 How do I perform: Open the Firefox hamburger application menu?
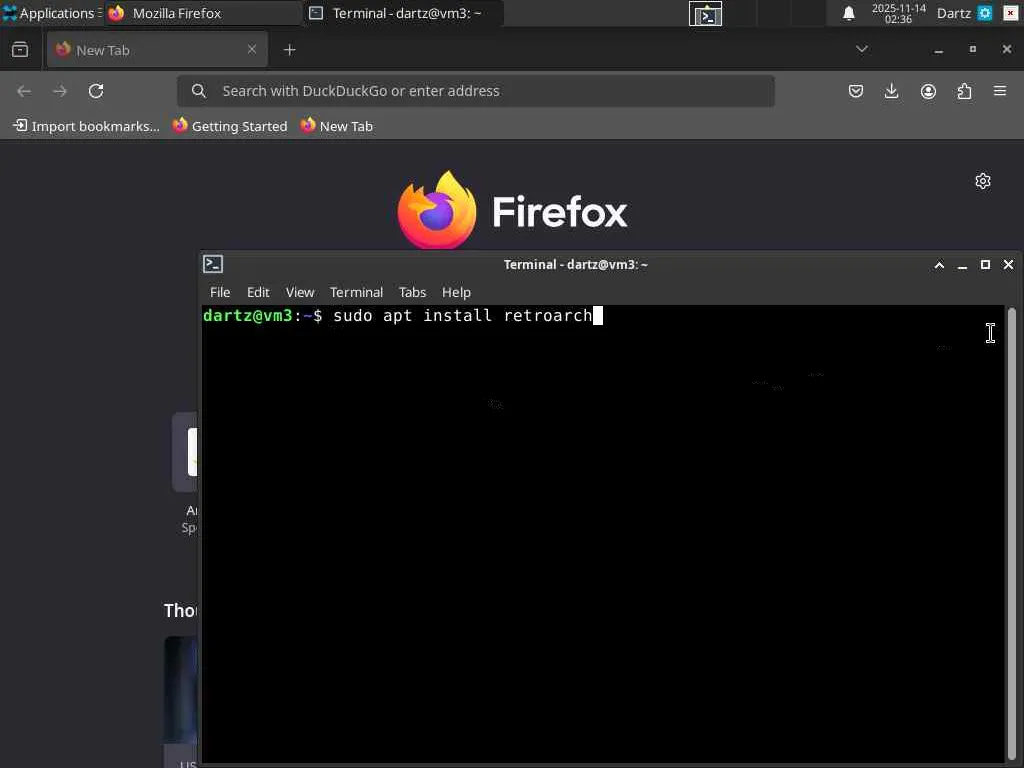pyautogui.click(x=1000, y=91)
